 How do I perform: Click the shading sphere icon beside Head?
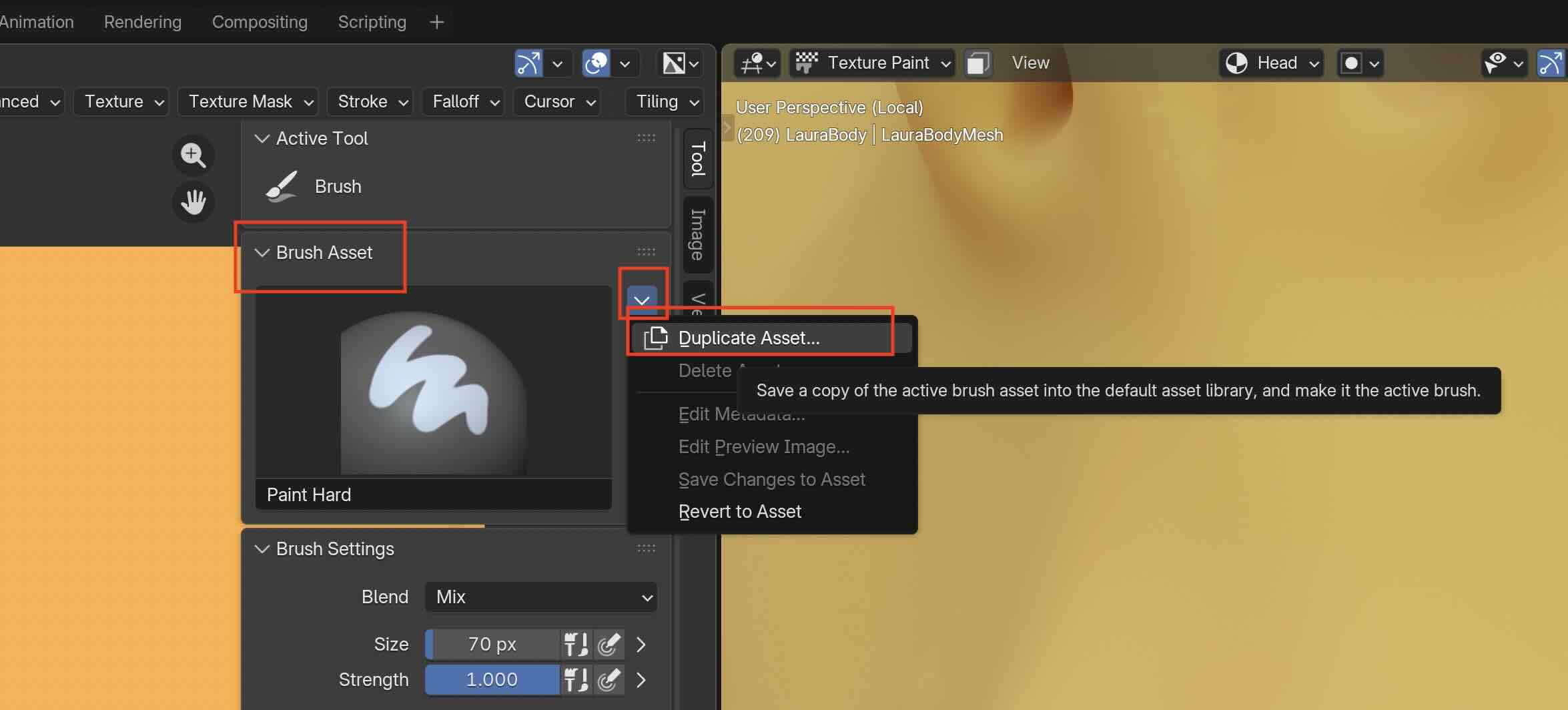click(x=1236, y=63)
